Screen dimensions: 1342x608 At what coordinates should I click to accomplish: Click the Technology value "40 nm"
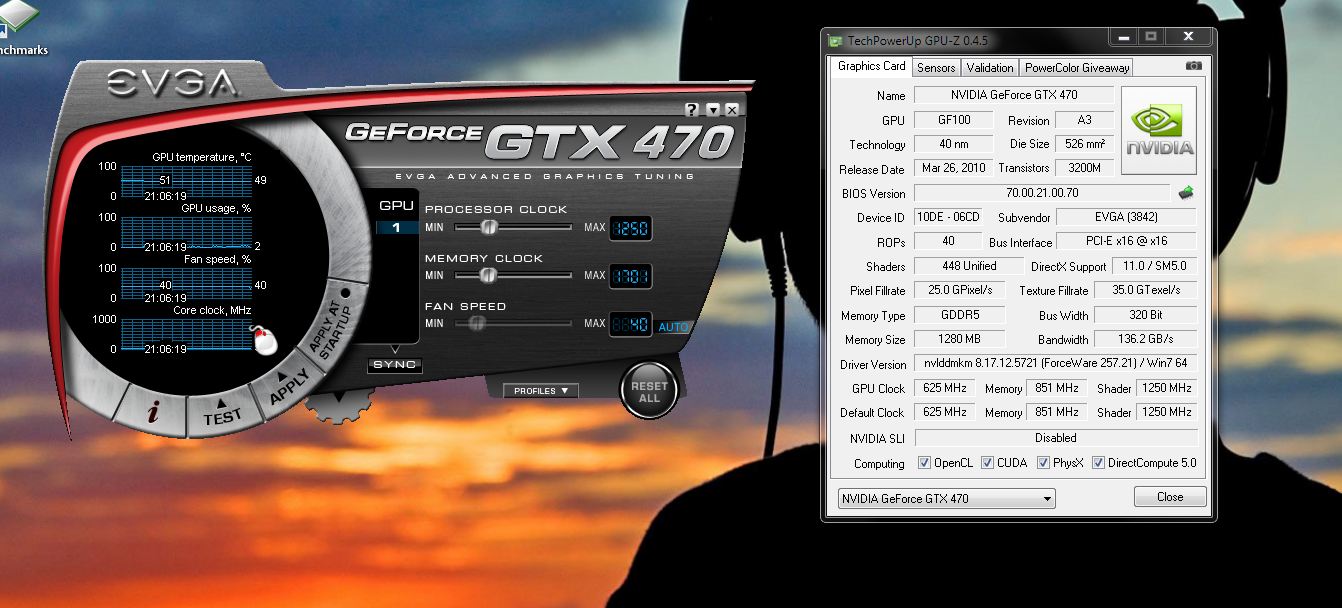[954, 144]
